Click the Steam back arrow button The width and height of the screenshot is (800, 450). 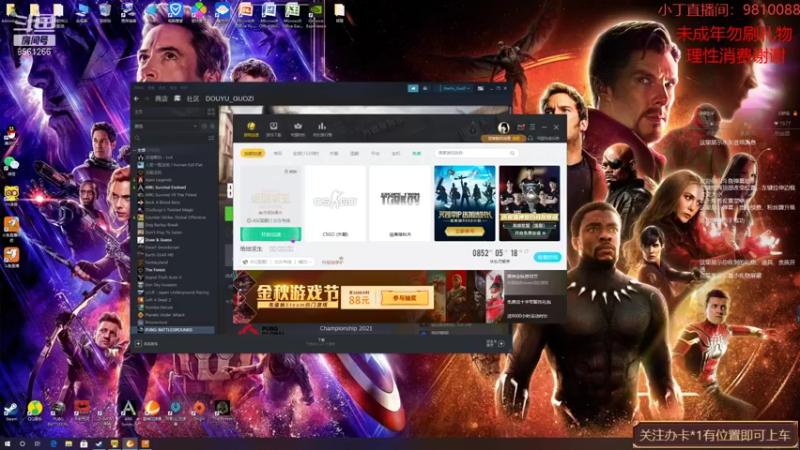pos(136,98)
